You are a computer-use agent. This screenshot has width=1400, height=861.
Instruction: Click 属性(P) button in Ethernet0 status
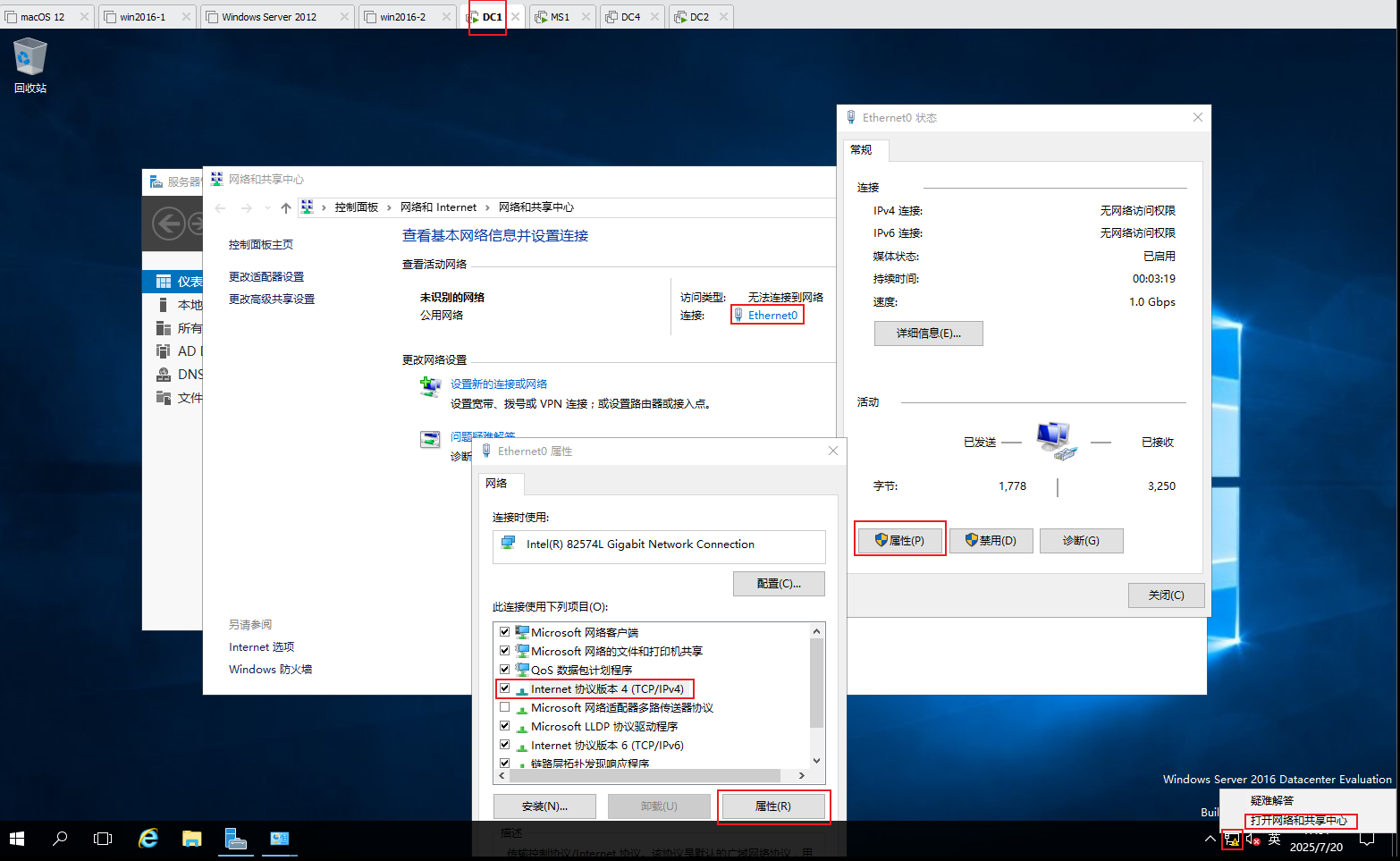coord(899,541)
